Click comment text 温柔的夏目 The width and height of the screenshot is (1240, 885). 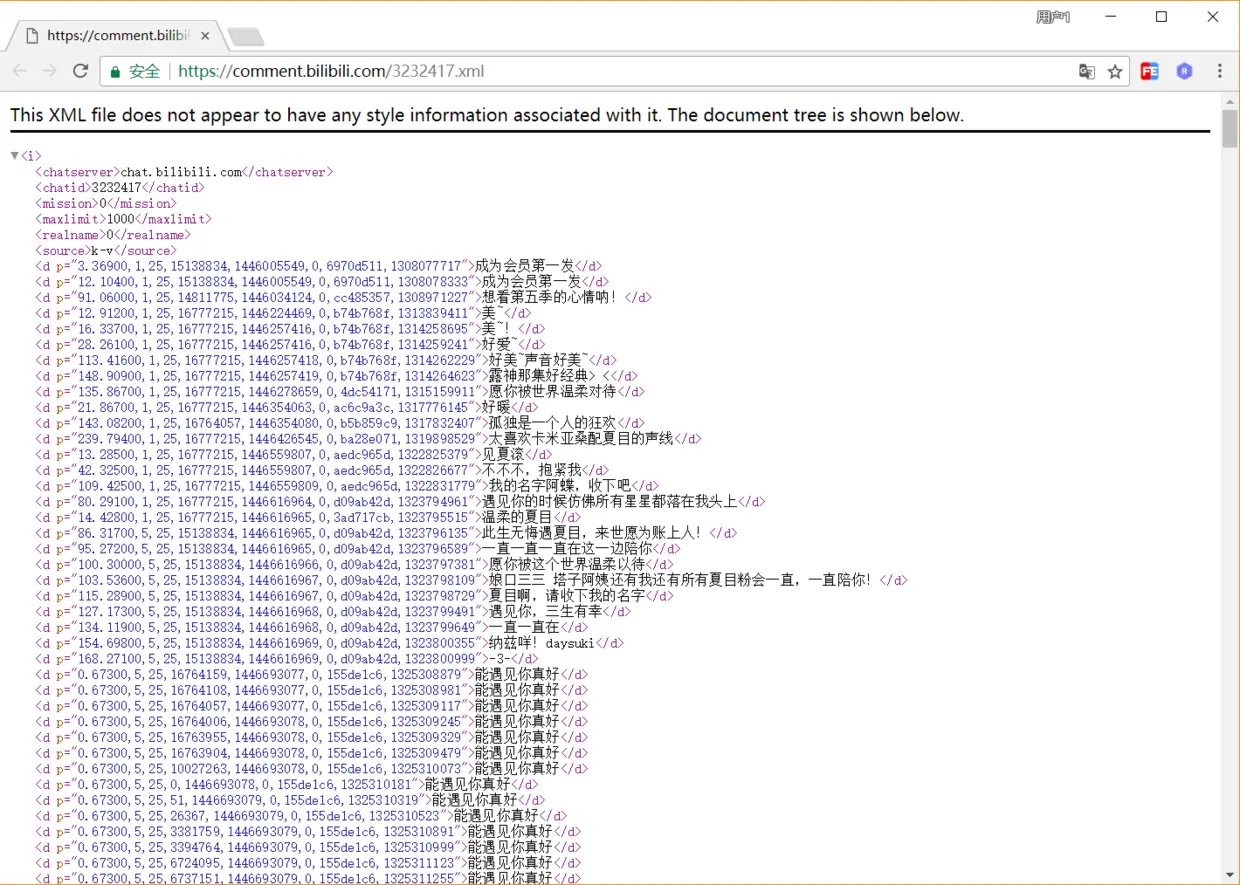[x=517, y=517]
